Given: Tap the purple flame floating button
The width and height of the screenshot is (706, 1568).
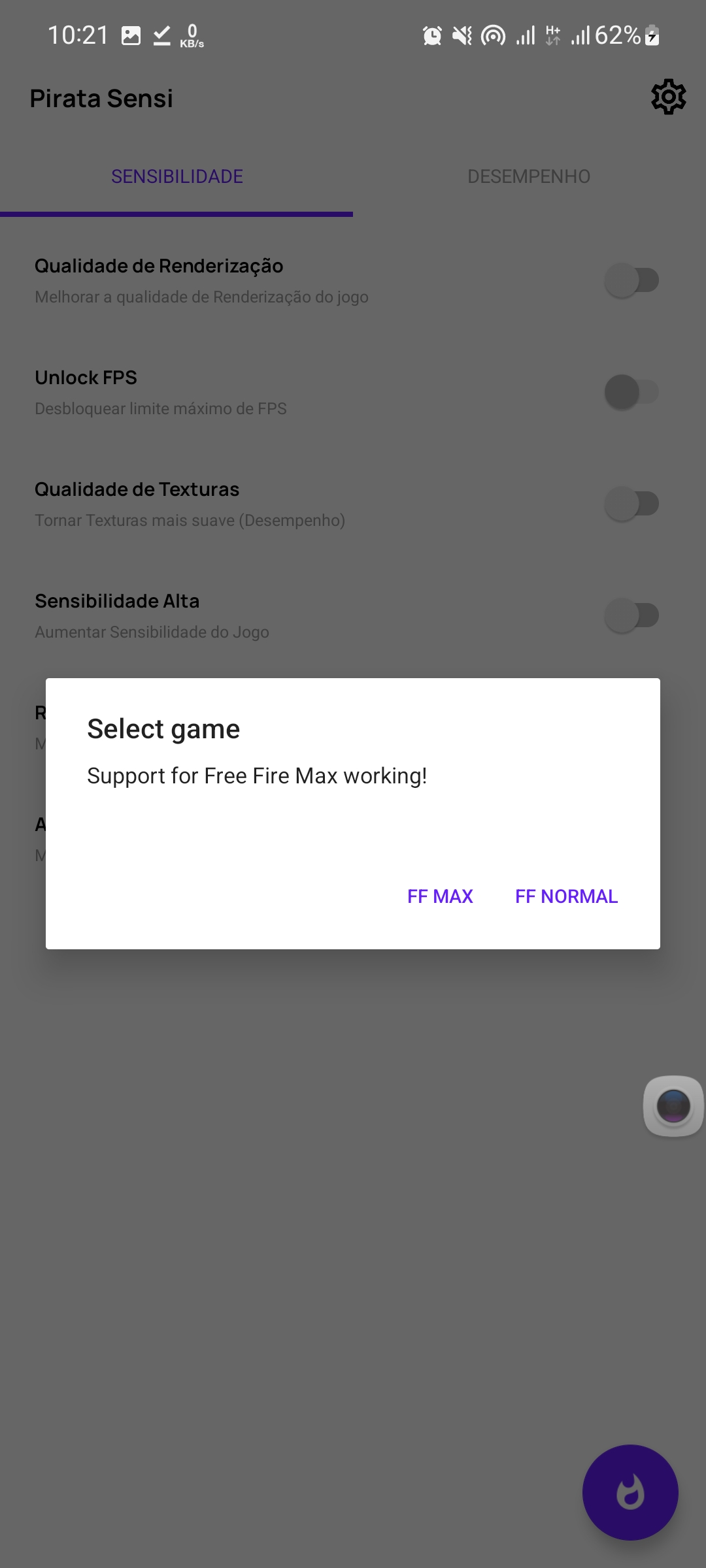Looking at the screenshot, I should [630, 1492].
